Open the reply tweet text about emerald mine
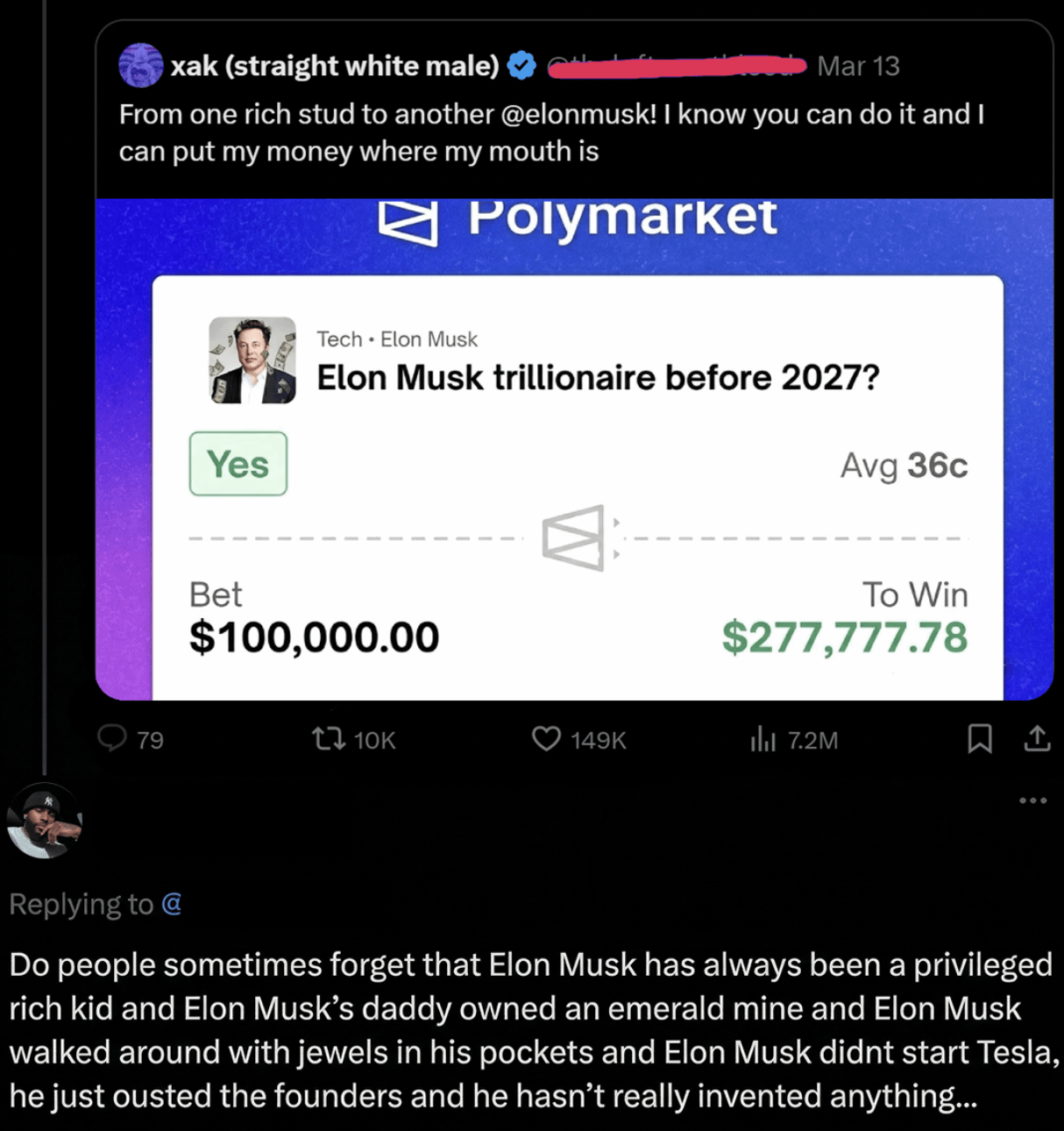This screenshot has height=1131, width=1064. pyautogui.click(x=532, y=1030)
